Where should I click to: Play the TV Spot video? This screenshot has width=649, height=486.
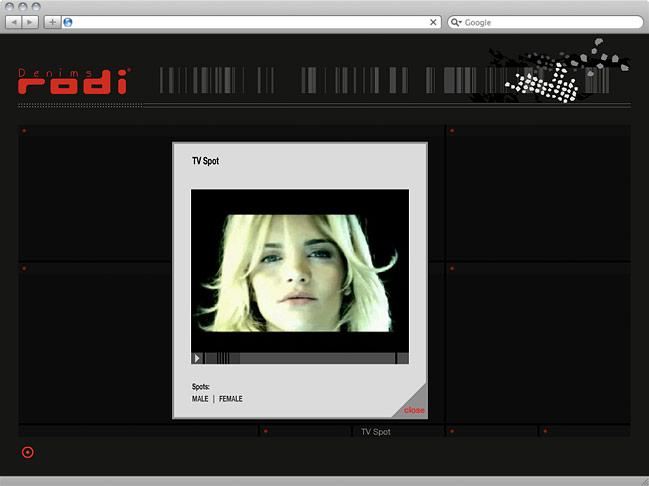coord(197,358)
